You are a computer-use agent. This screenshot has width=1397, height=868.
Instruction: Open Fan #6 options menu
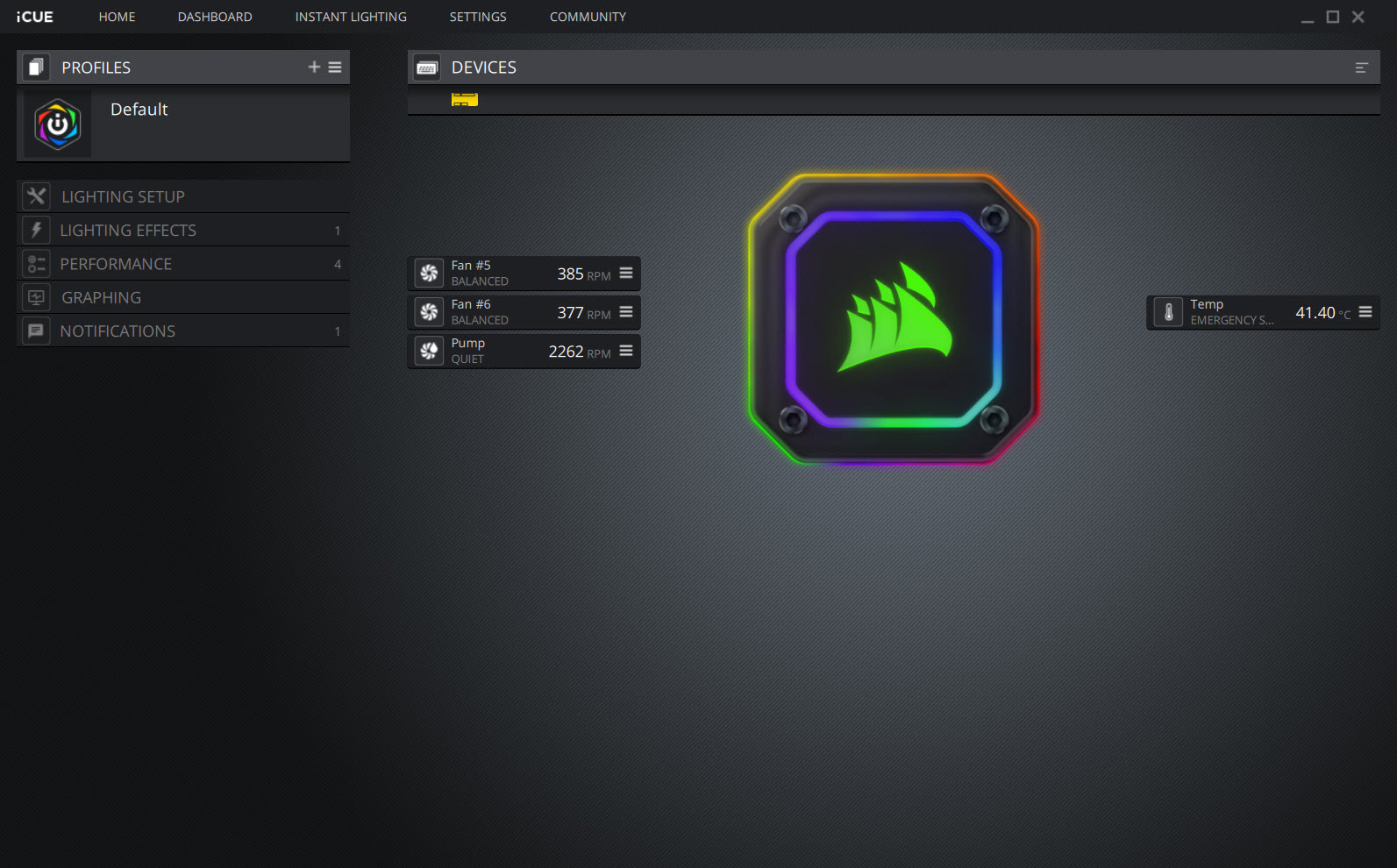pos(626,311)
